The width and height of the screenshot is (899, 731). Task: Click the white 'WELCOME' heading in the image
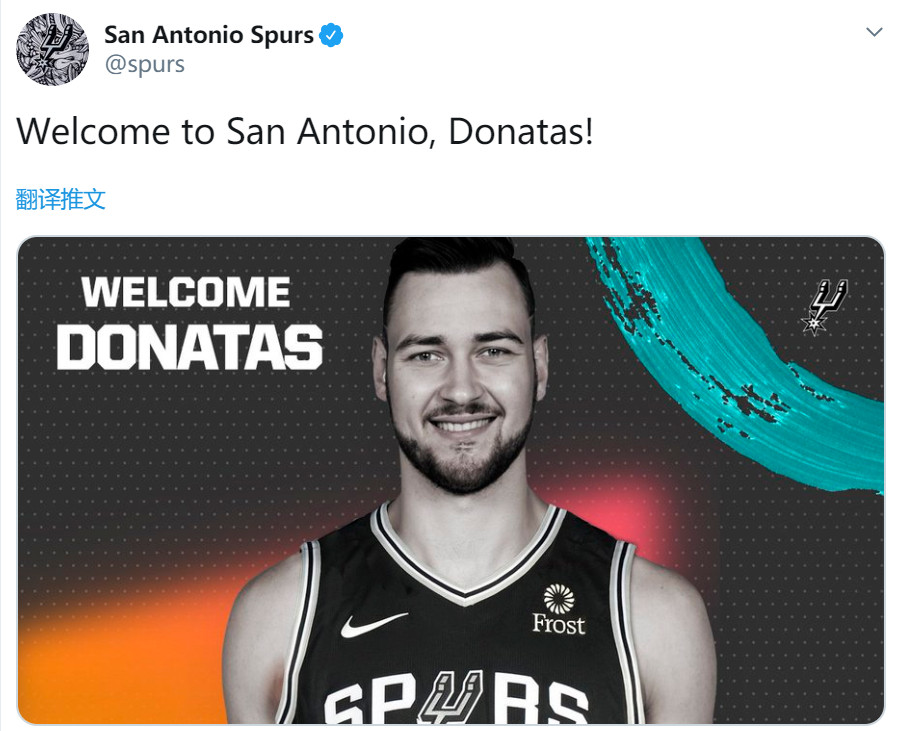point(186,293)
